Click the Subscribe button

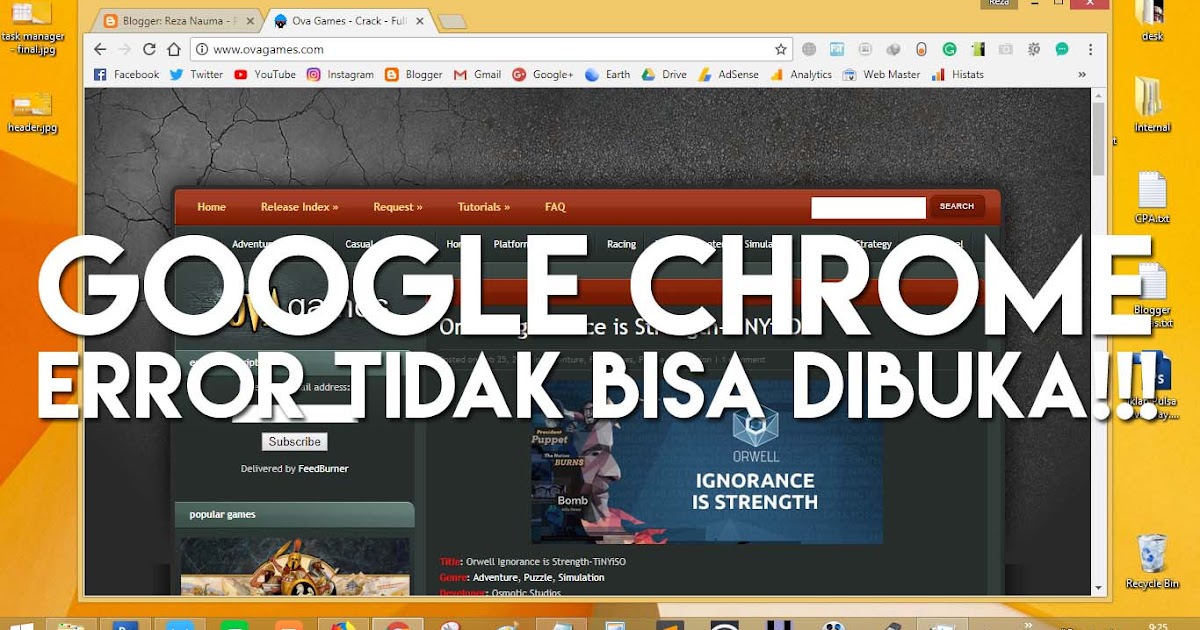295,441
